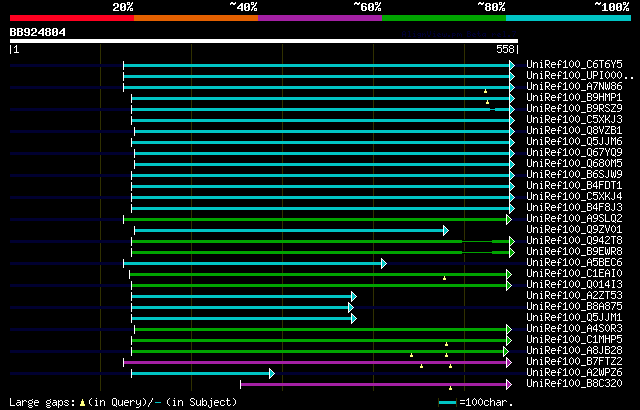
Task: Select the UniRef100_Q8VZB1 label
Action: coord(574,131)
